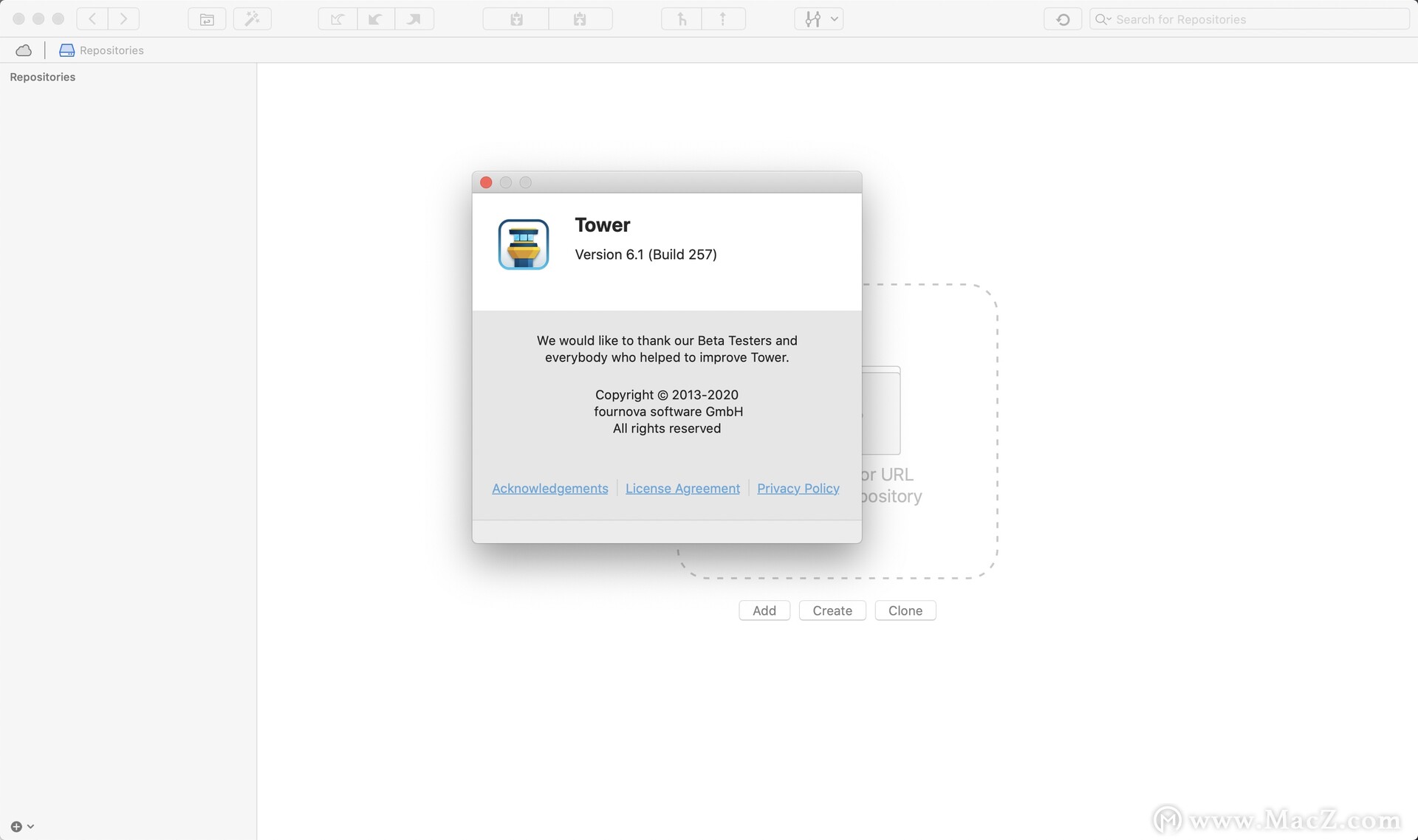Select the Repositories drive icon

click(66, 50)
